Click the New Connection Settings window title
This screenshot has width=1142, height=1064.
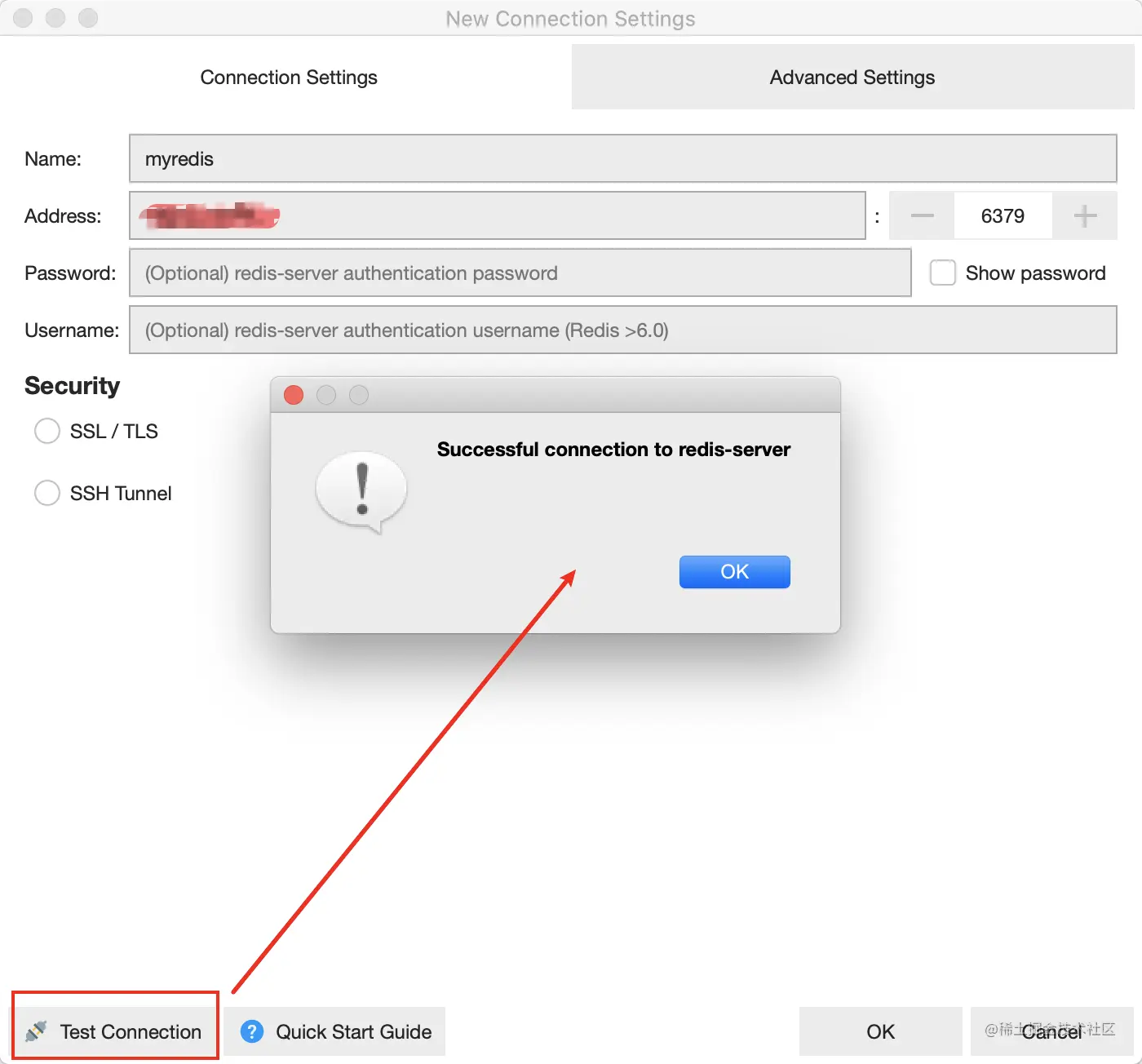571,18
